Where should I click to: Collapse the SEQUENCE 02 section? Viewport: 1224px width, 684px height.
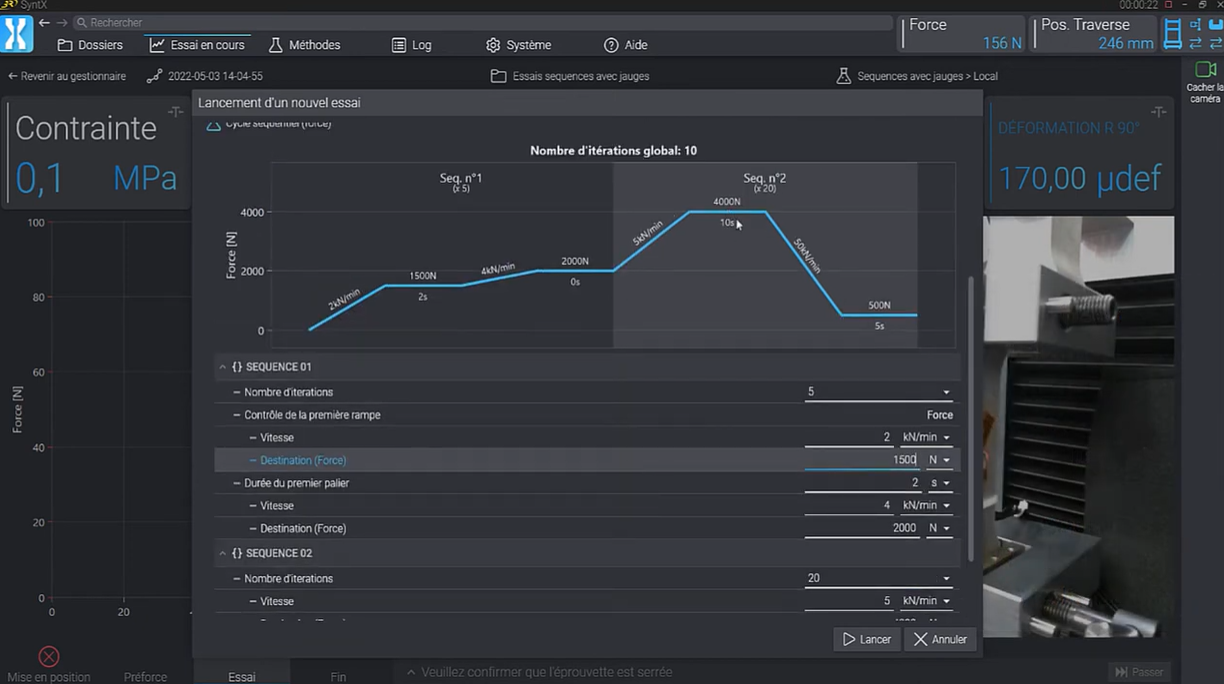pos(223,553)
